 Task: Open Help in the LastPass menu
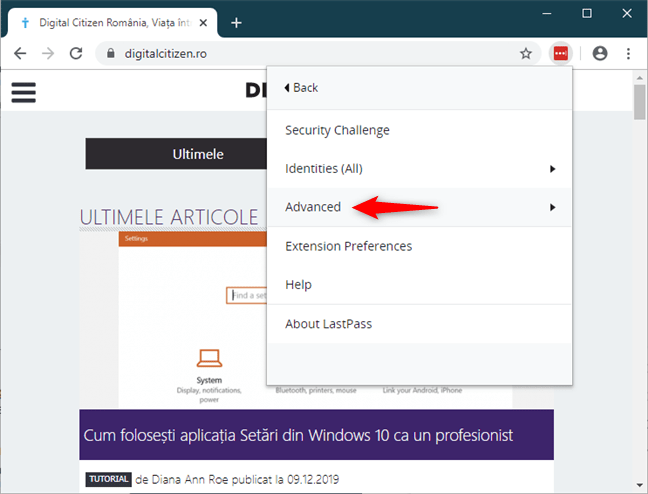[419, 285]
